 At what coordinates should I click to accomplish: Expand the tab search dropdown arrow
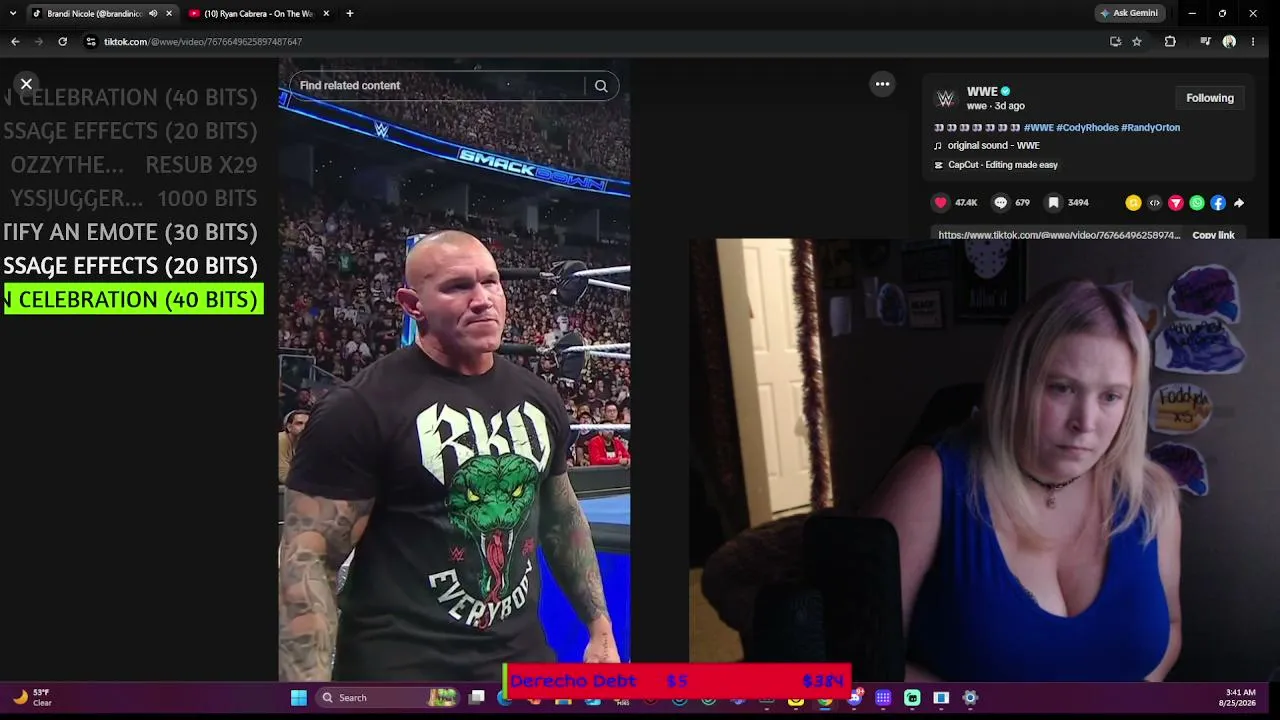pos(13,14)
